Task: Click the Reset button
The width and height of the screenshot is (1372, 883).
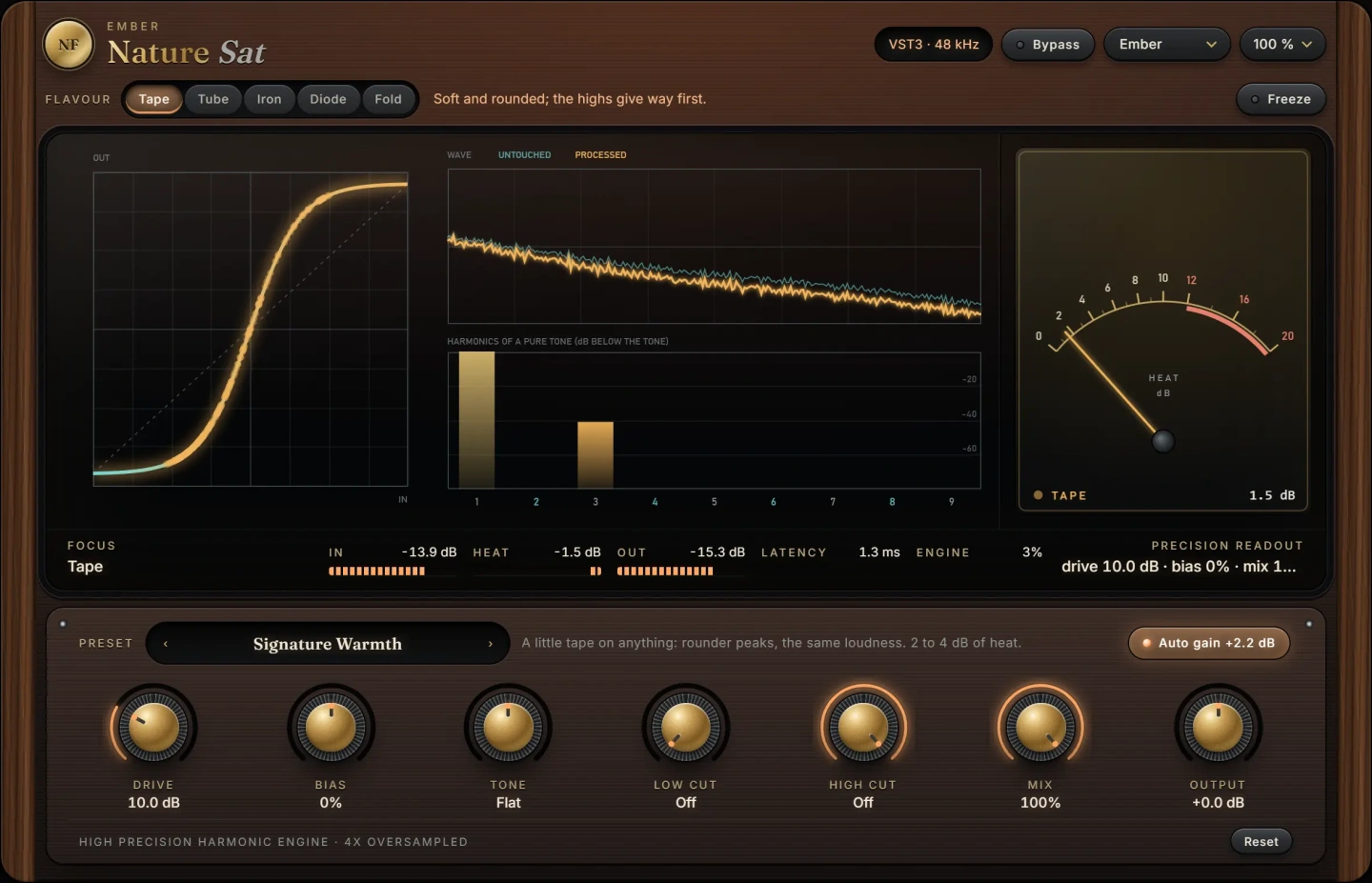Action: (x=1261, y=841)
